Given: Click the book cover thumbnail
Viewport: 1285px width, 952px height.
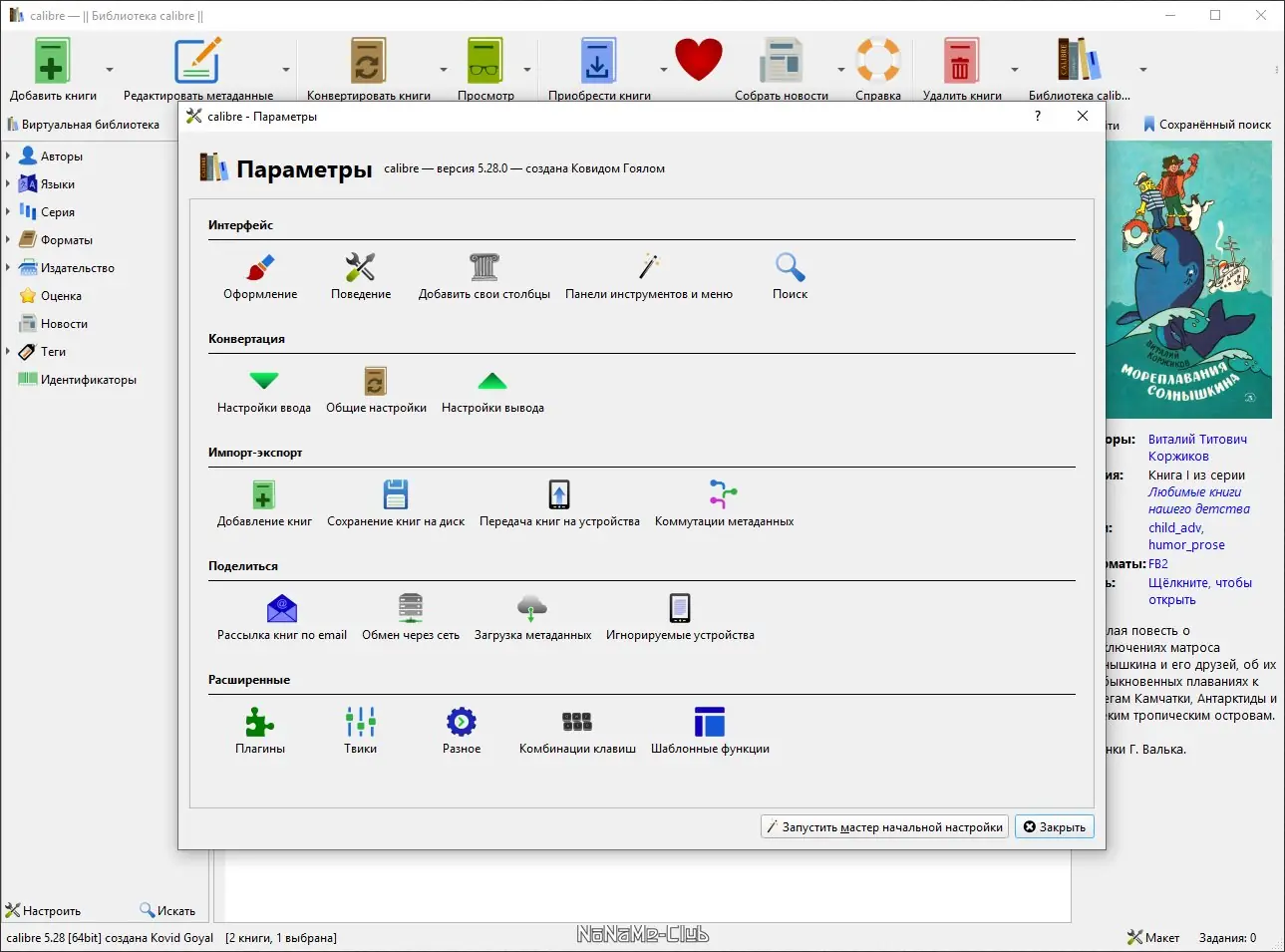Looking at the screenshot, I should 1189,279.
